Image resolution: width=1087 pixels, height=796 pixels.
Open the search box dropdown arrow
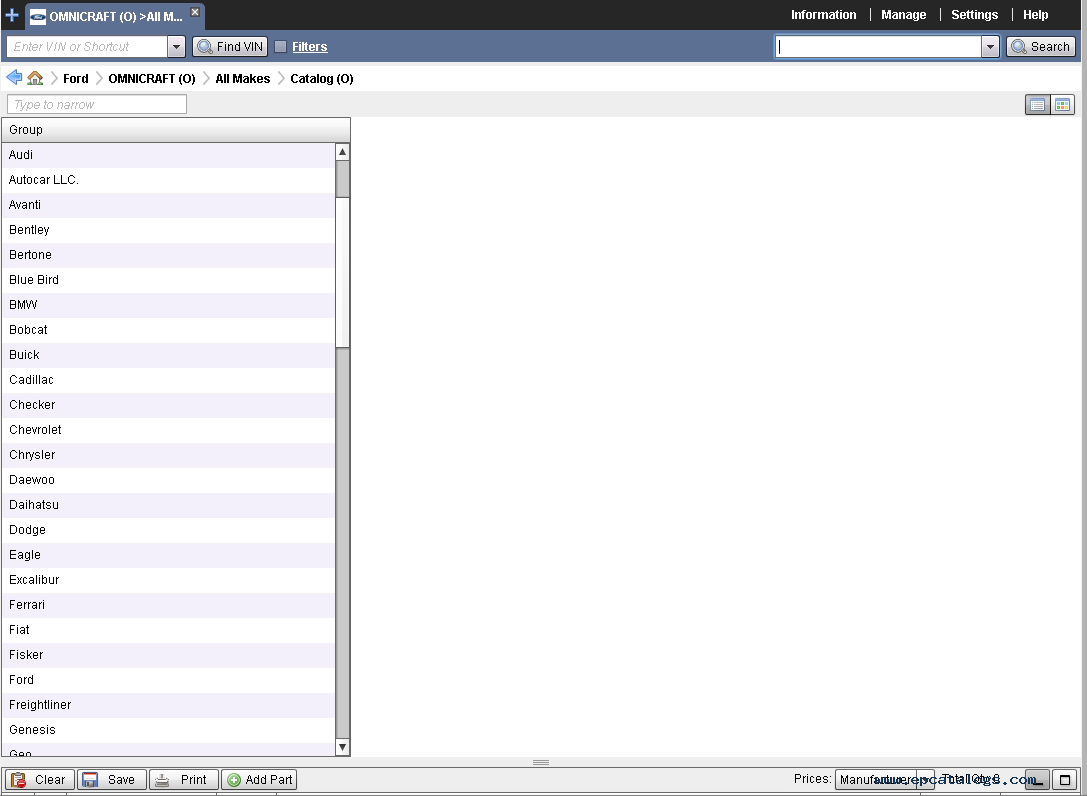990,47
